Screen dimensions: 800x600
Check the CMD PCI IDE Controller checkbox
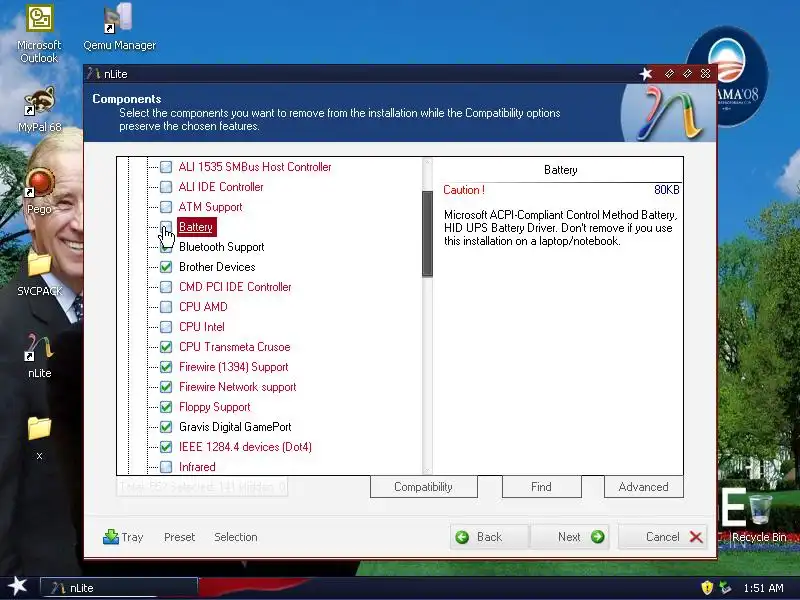tap(166, 287)
